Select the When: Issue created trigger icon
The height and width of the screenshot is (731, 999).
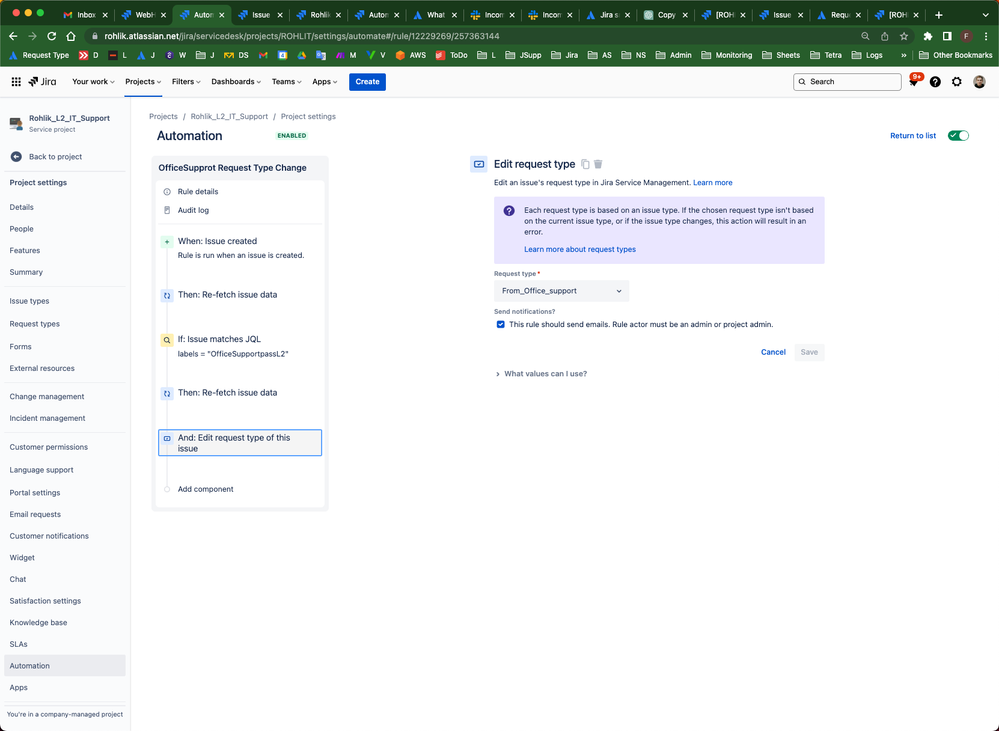[167, 241]
